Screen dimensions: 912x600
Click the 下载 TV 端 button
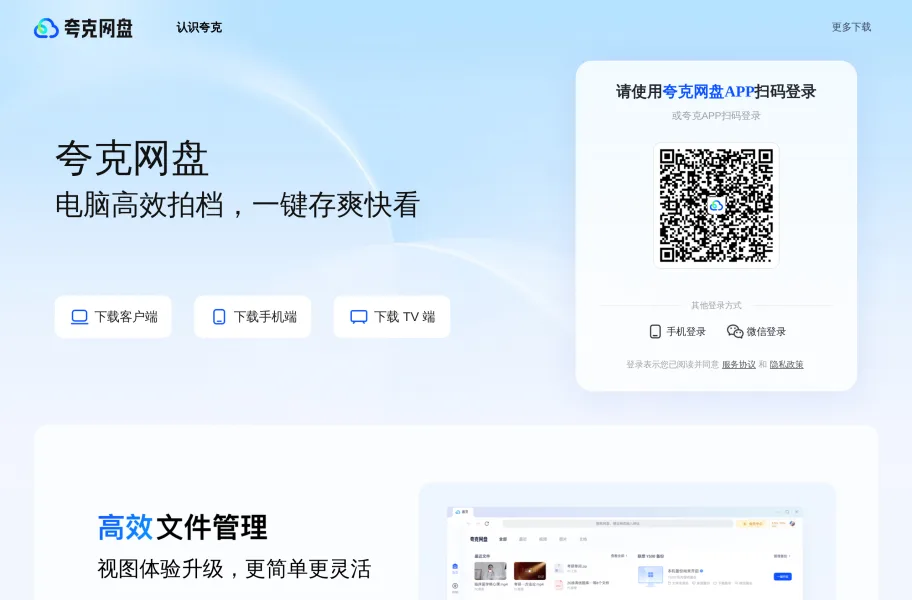coord(392,316)
